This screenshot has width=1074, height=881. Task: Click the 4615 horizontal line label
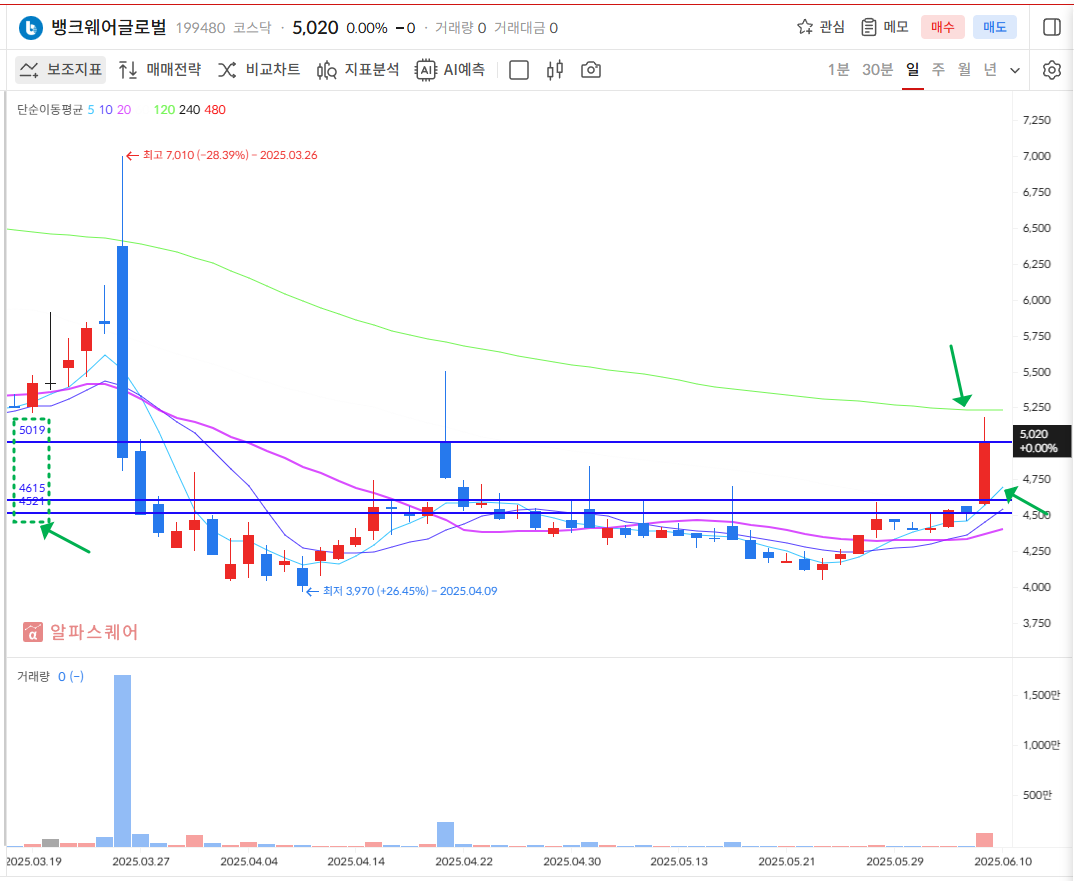pos(32,488)
